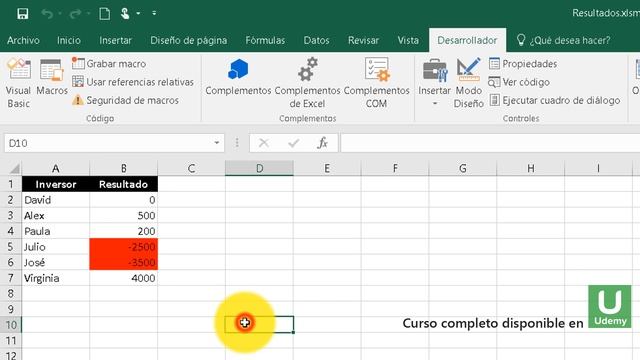Expand the Name Box dropdown arrow
The width and height of the screenshot is (640, 360).
(217, 143)
